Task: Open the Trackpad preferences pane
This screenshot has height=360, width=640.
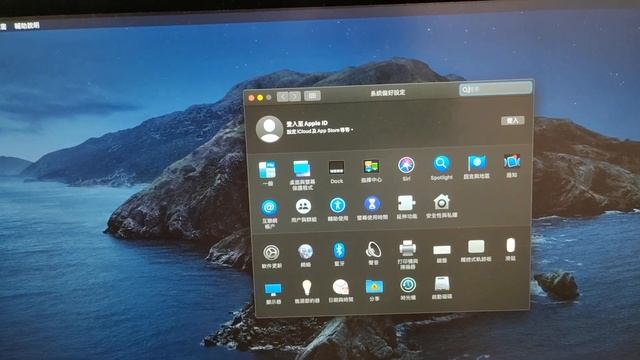Action: tap(476, 247)
